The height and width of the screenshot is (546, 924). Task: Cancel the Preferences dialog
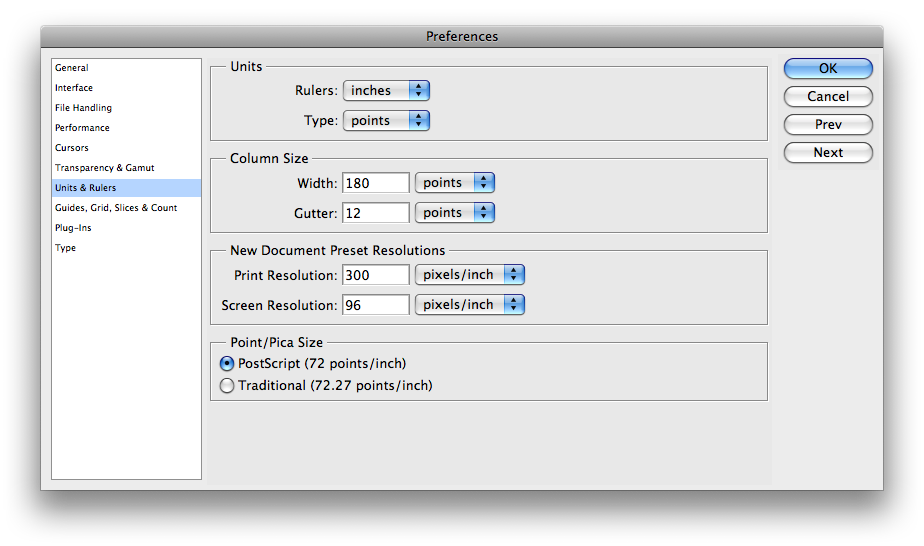[828, 97]
